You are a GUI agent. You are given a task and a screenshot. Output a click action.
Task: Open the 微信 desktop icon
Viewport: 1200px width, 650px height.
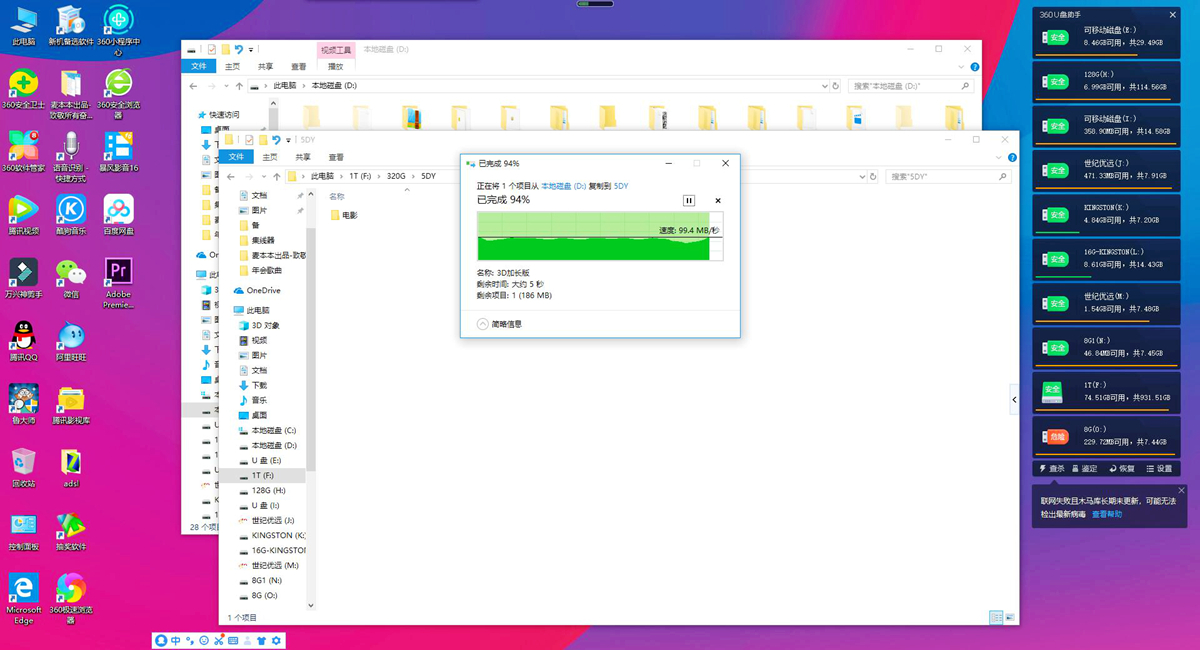(x=70, y=278)
